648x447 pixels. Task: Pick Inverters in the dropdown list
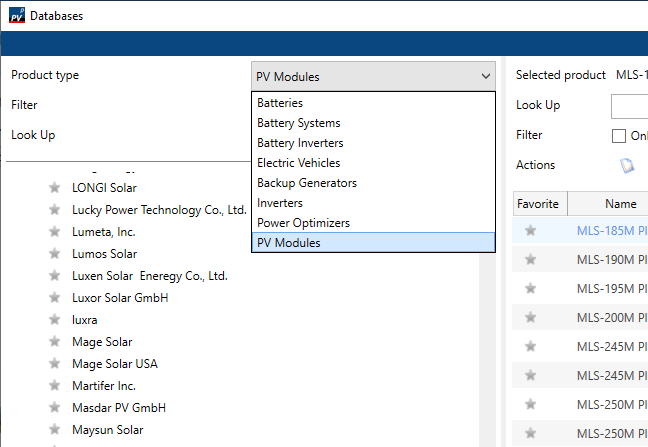[x=280, y=203]
